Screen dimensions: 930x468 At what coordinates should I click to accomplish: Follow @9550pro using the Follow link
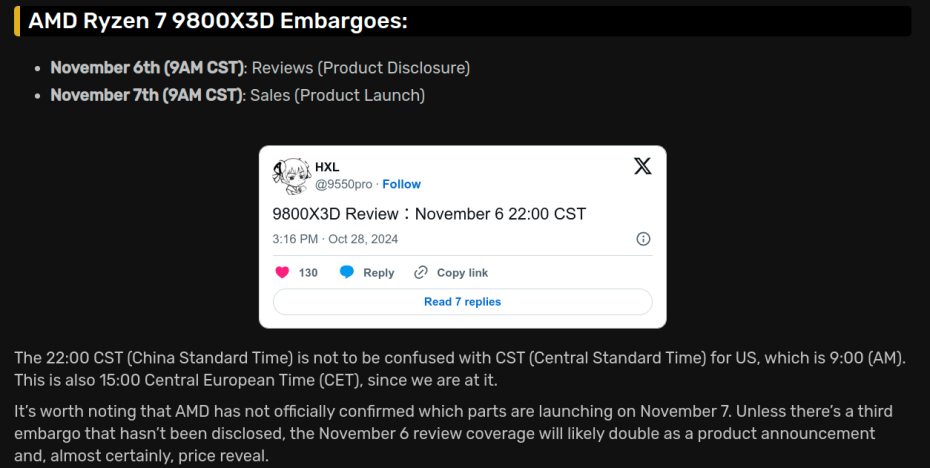click(x=401, y=184)
